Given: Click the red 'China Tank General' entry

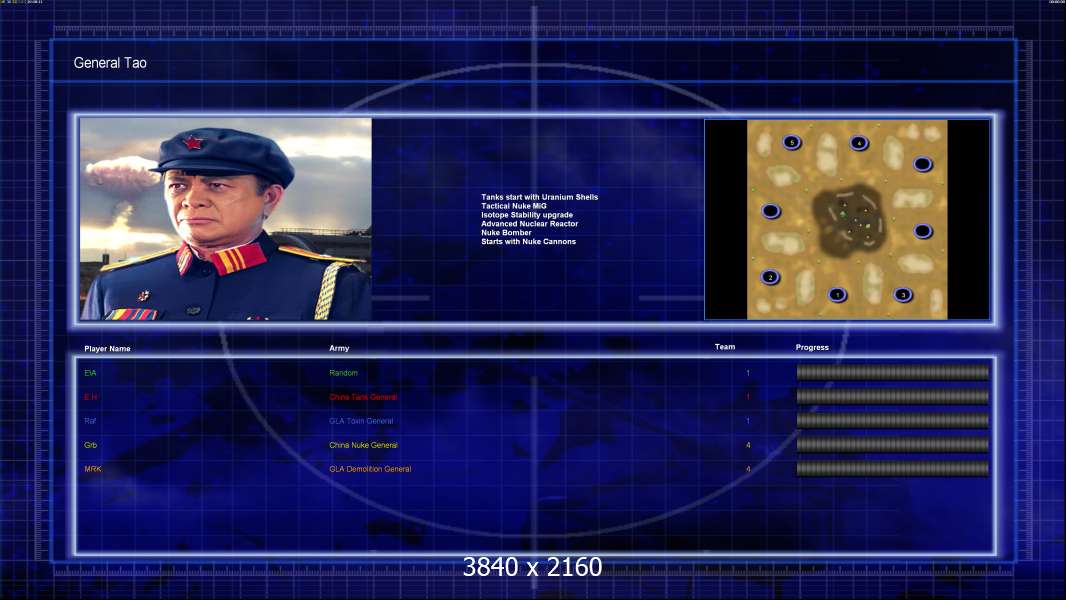Looking at the screenshot, I should 363,397.
